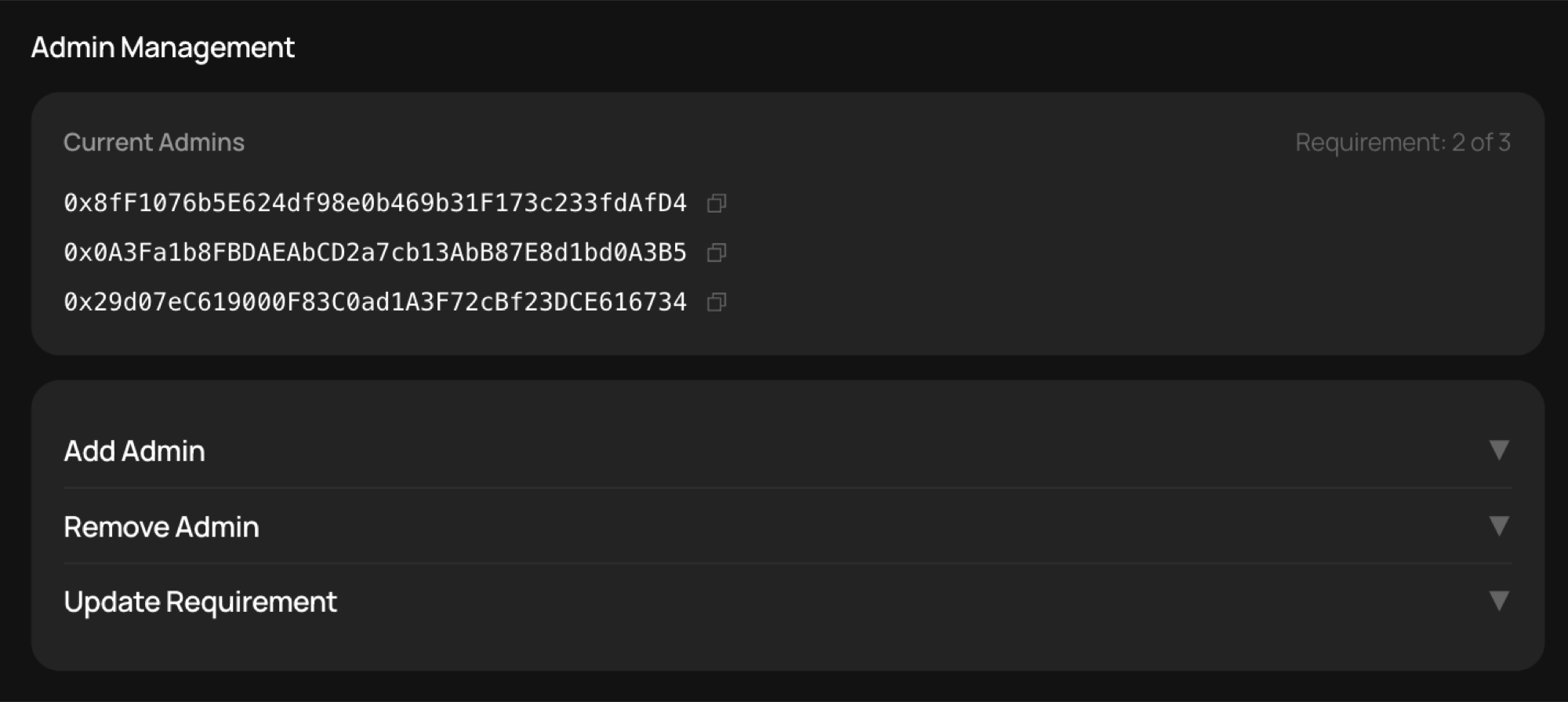Expand the Update Requirement section
This screenshot has height=702, width=1568.
tap(200, 602)
